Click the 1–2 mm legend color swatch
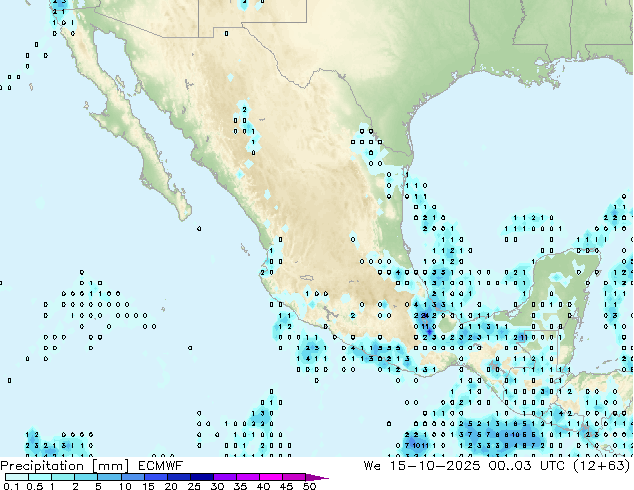The width and height of the screenshot is (634, 490). pos(63,477)
